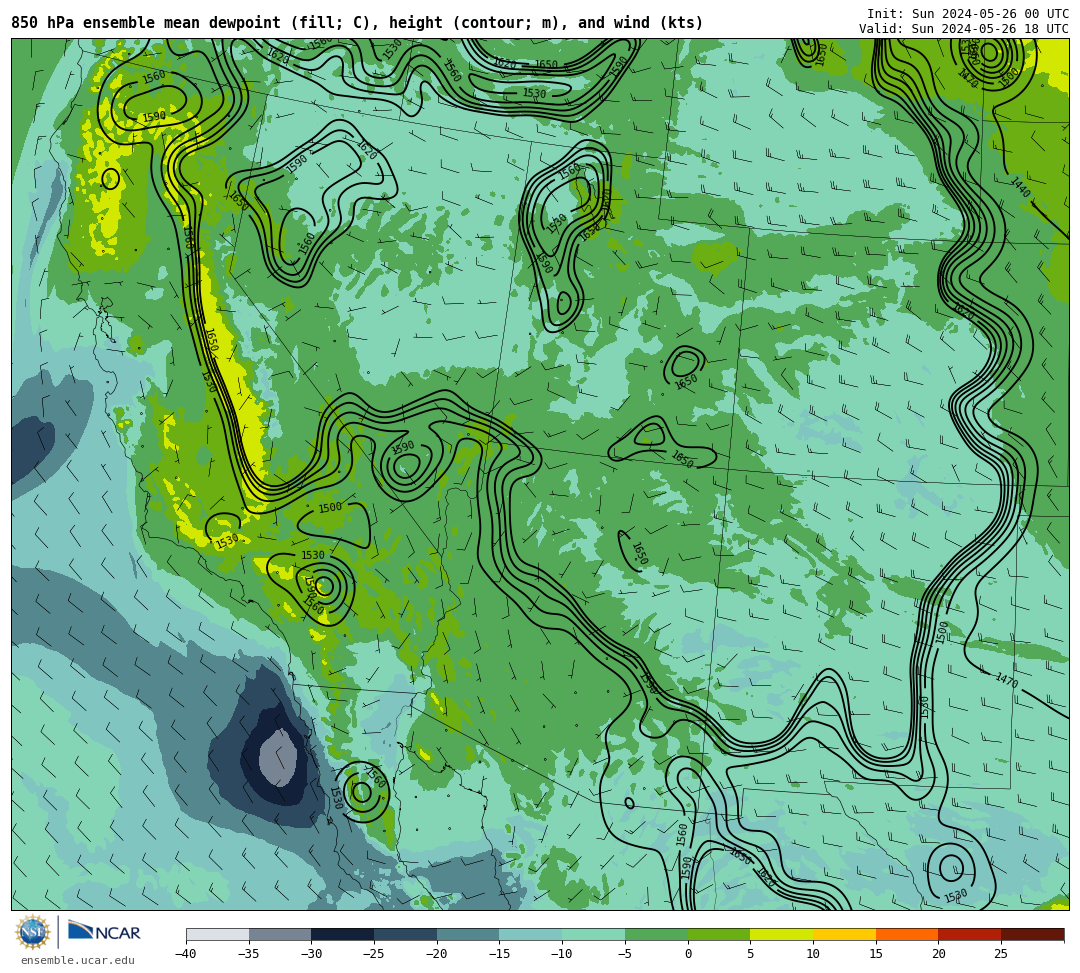This screenshot has height=973, width=1080.
Task: Click the -35 colorbar tick label
Action: (x=248, y=954)
